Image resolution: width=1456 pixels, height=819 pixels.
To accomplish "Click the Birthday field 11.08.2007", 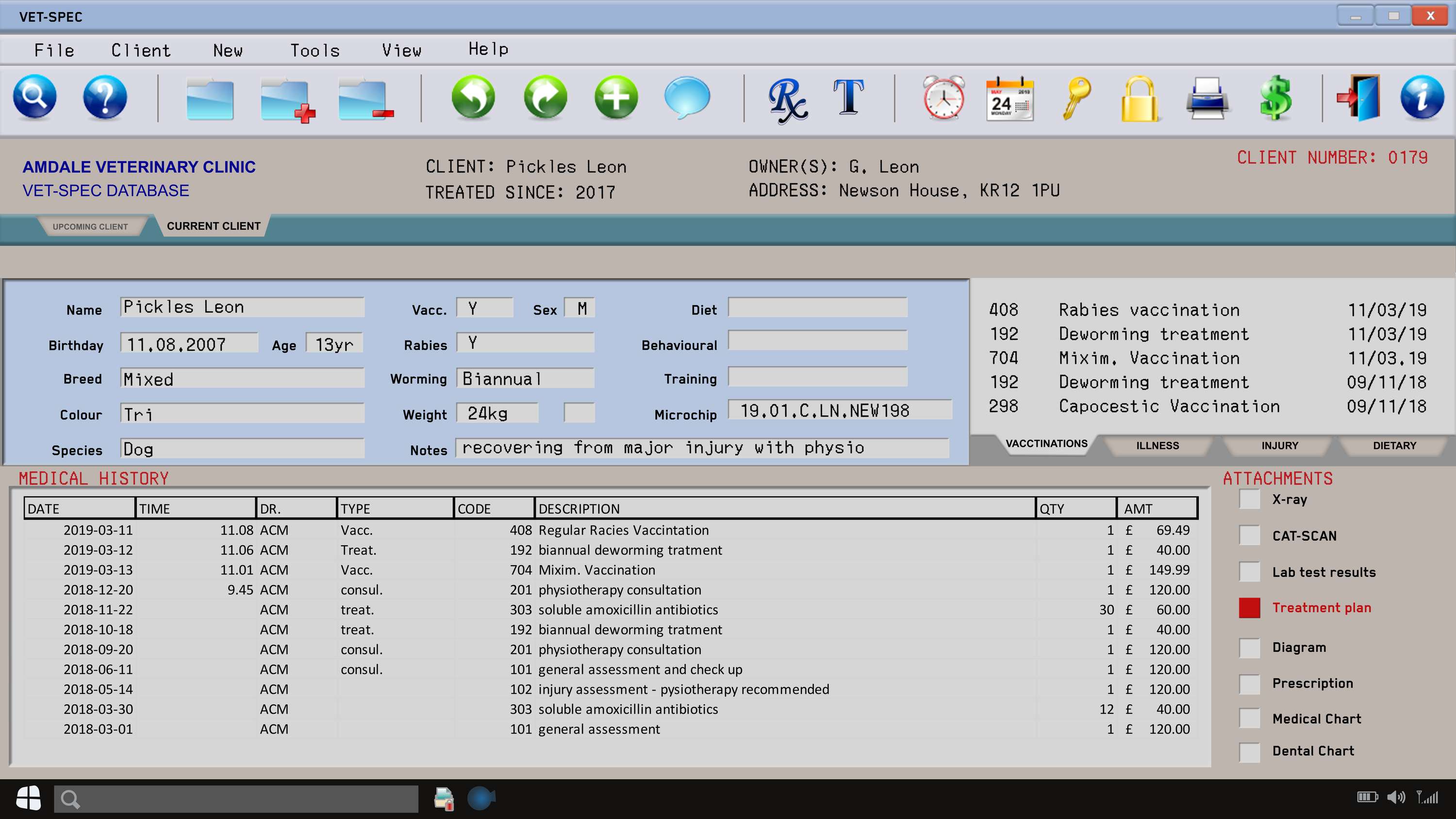I will tap(189, 344).
